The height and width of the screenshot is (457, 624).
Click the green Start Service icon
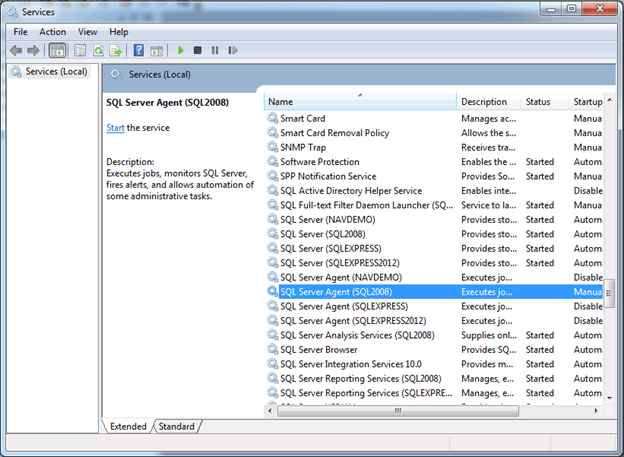(181, 50)
